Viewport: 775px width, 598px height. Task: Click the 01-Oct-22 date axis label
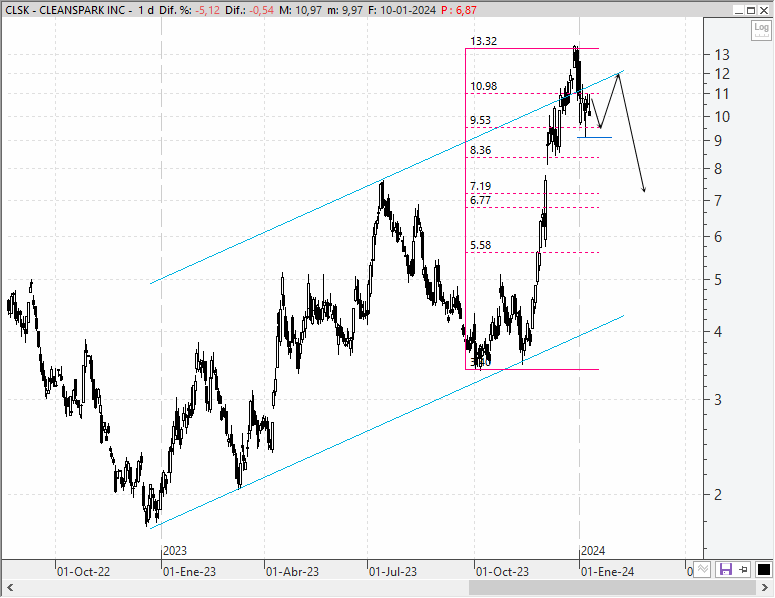point(84,572)
